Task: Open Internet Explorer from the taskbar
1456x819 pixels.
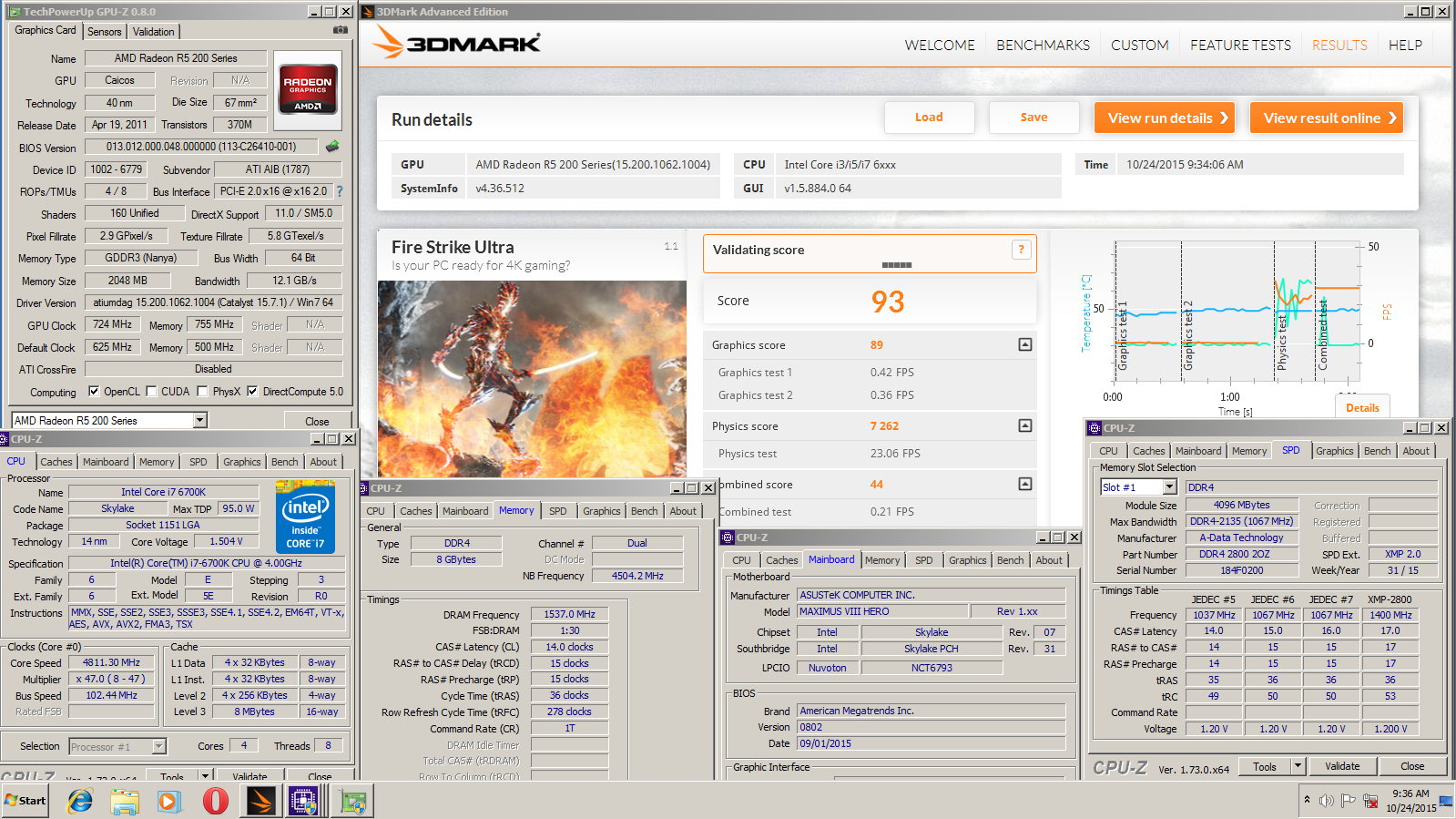Action: click(x=80, y=801)
